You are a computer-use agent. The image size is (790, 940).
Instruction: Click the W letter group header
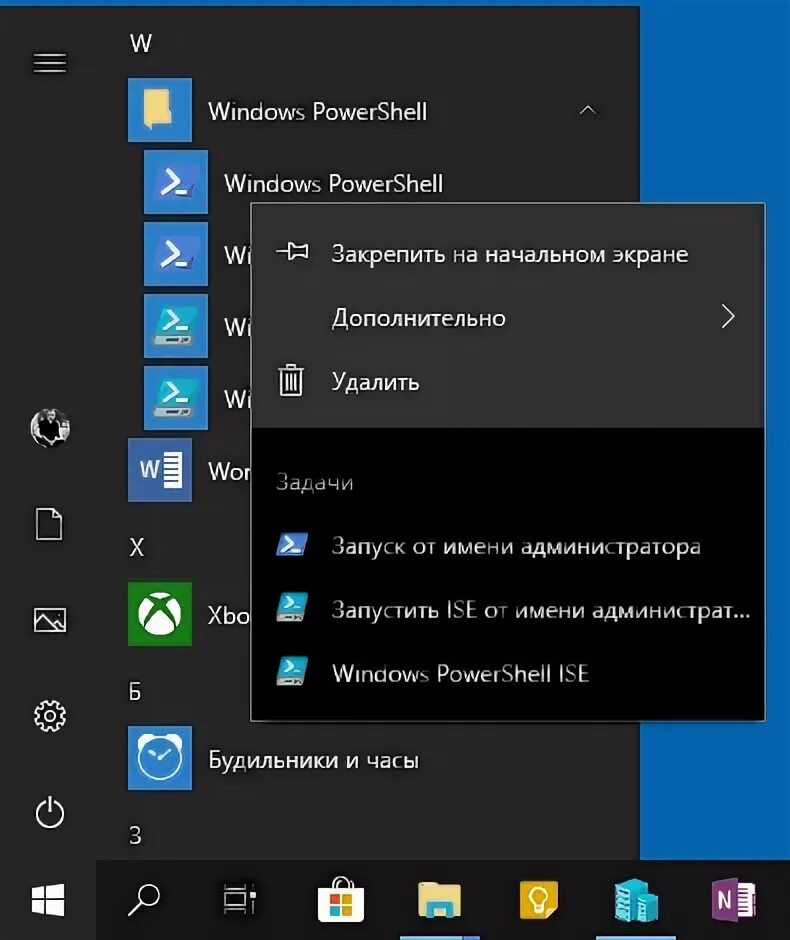(x=141, y=43)
